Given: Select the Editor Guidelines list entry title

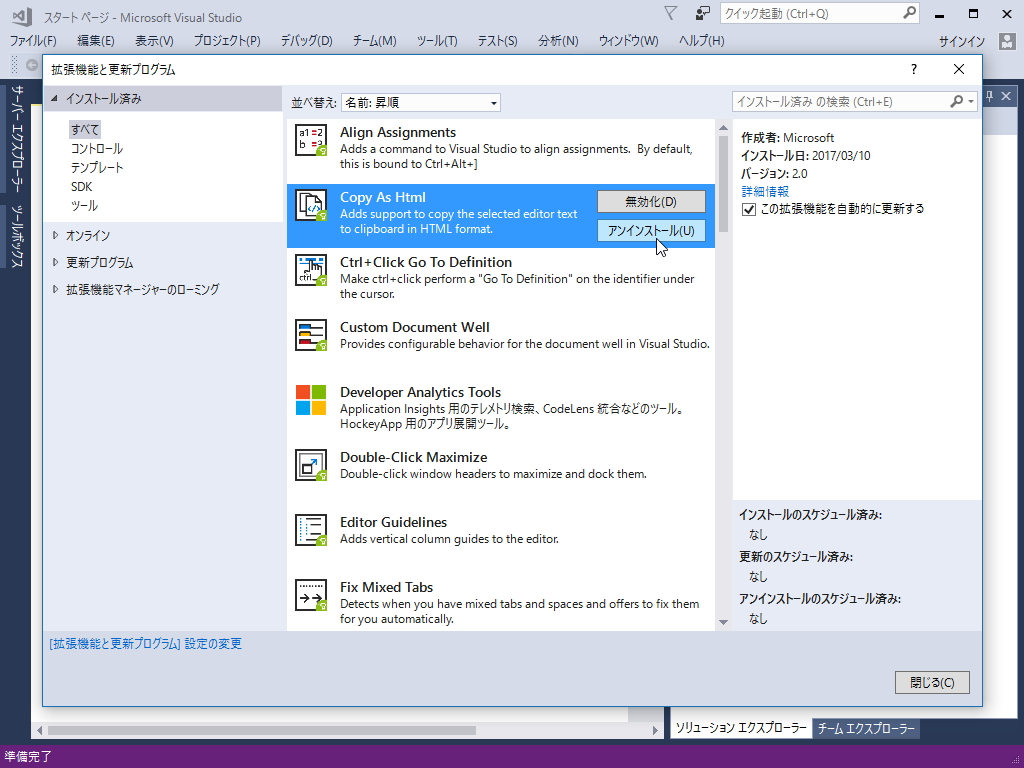Looking at the screenshot, I should click(393, 522).
